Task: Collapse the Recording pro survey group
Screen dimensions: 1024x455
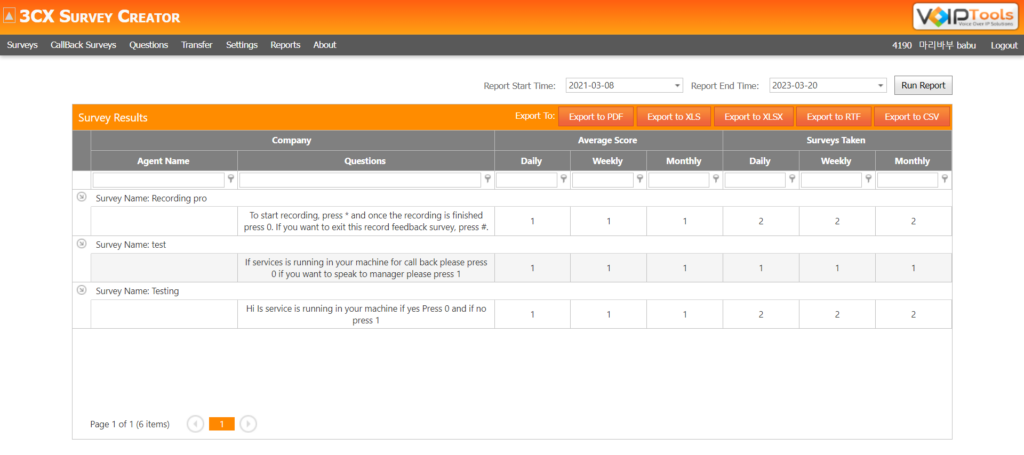Action: (82, 198)
